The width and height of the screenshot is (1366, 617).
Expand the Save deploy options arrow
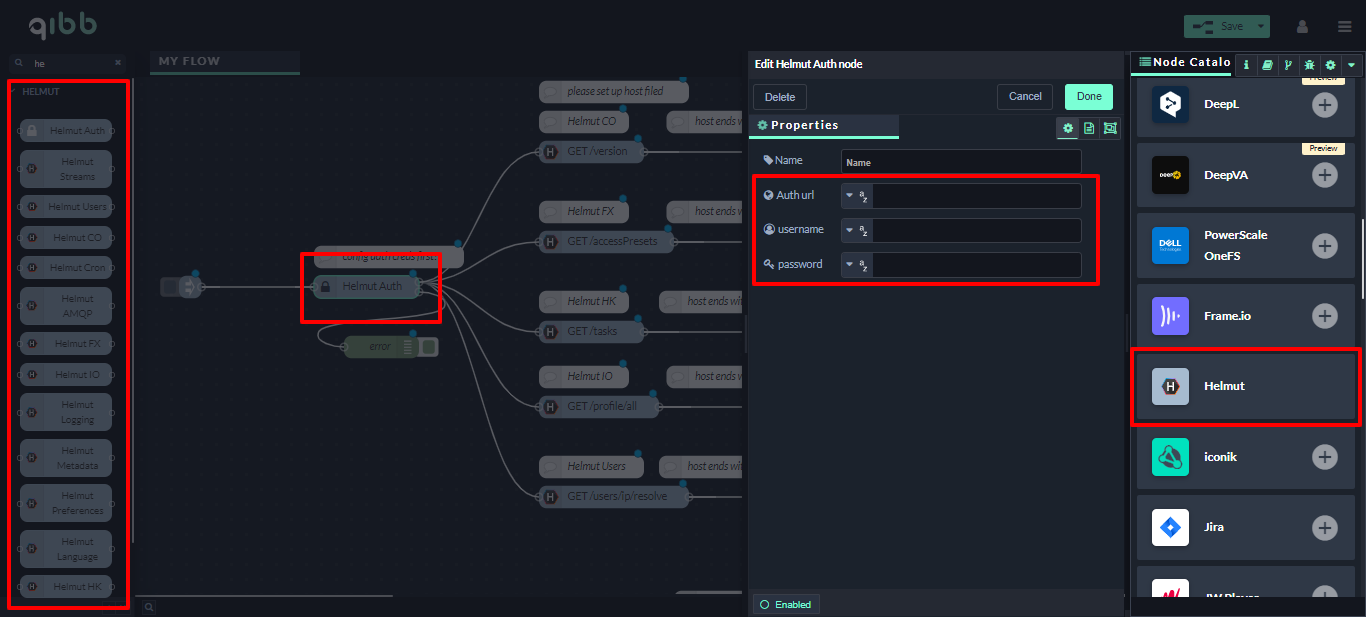point(1261,26)
